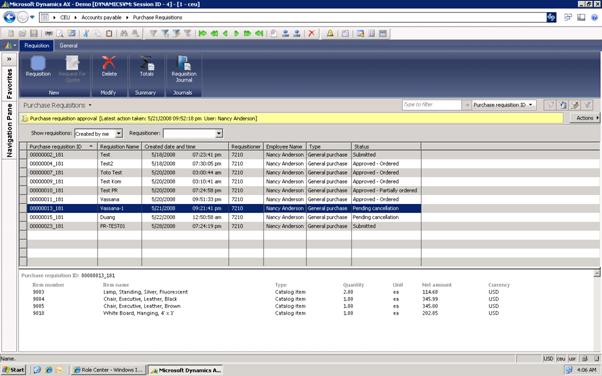Click the Approved - Partially ordered status cell
Screen dimensions: 602x376
tap(386, 190)
